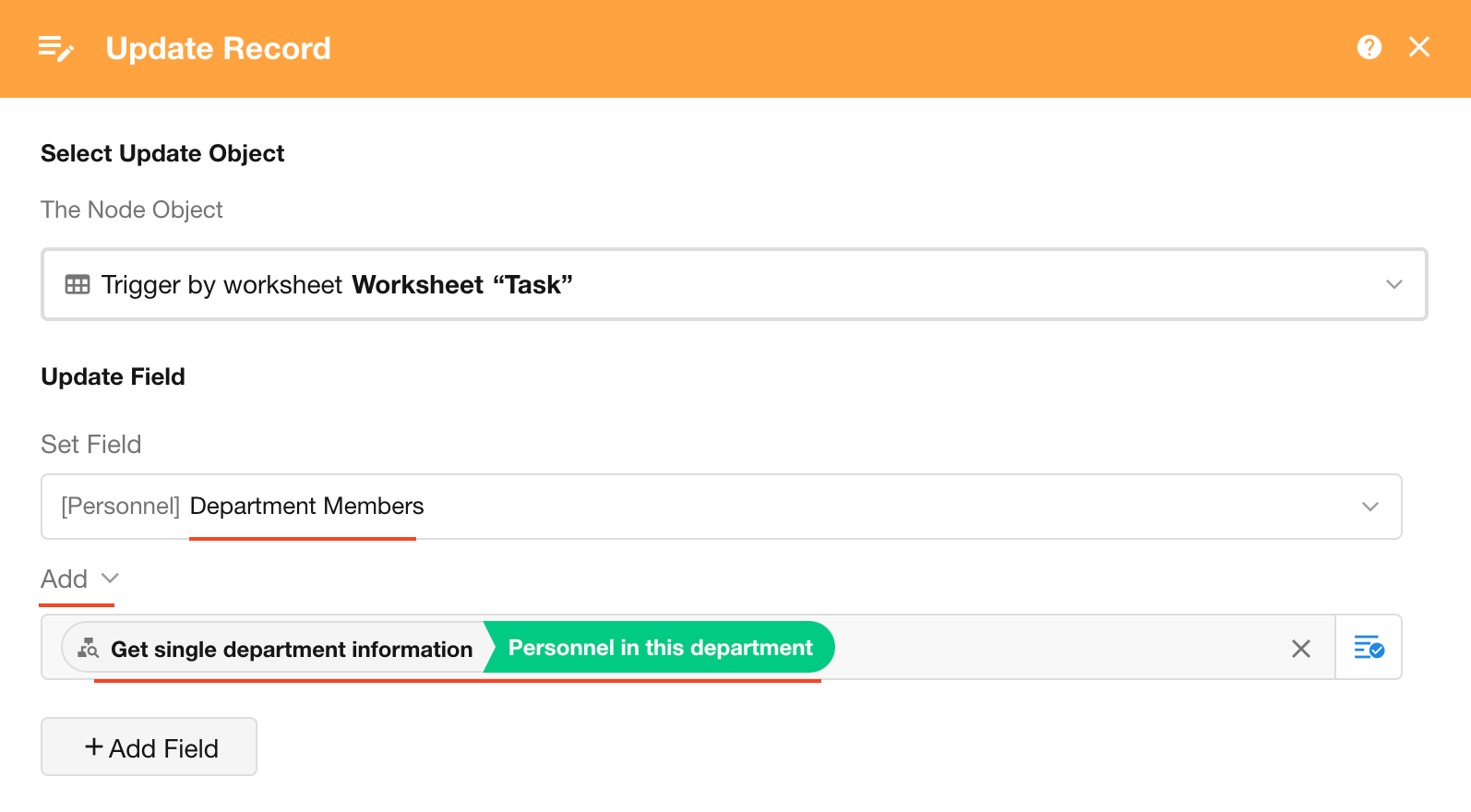This screenshot has height=812, width=1471.
Task: Click the chevron of the node object selector
Action: pos(1393,284)
